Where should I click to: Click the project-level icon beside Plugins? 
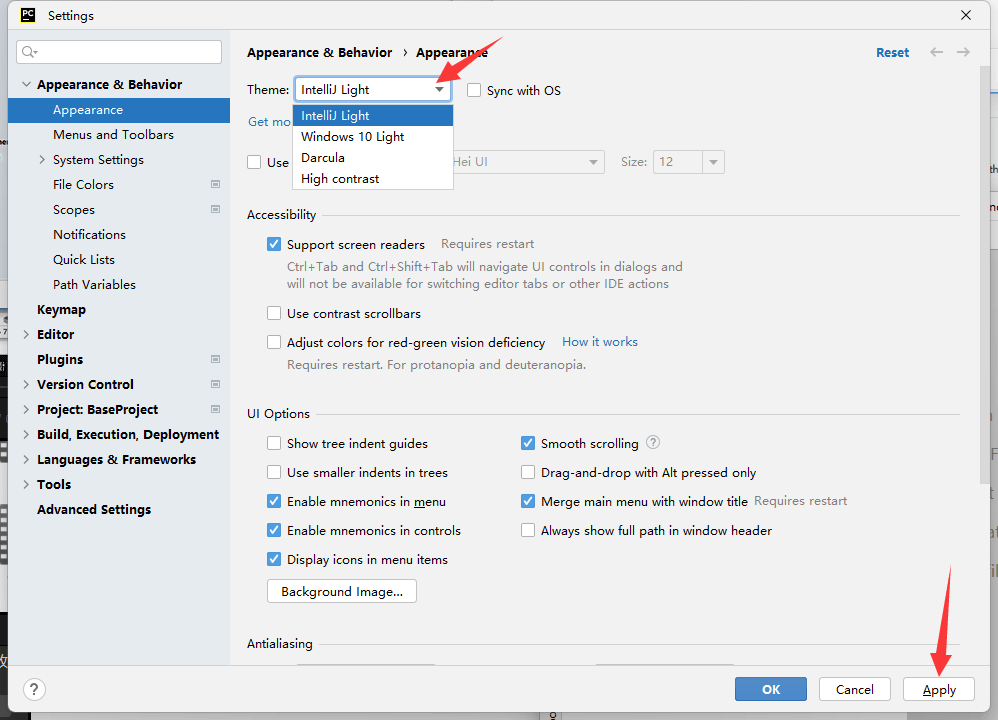coord(215,359)
